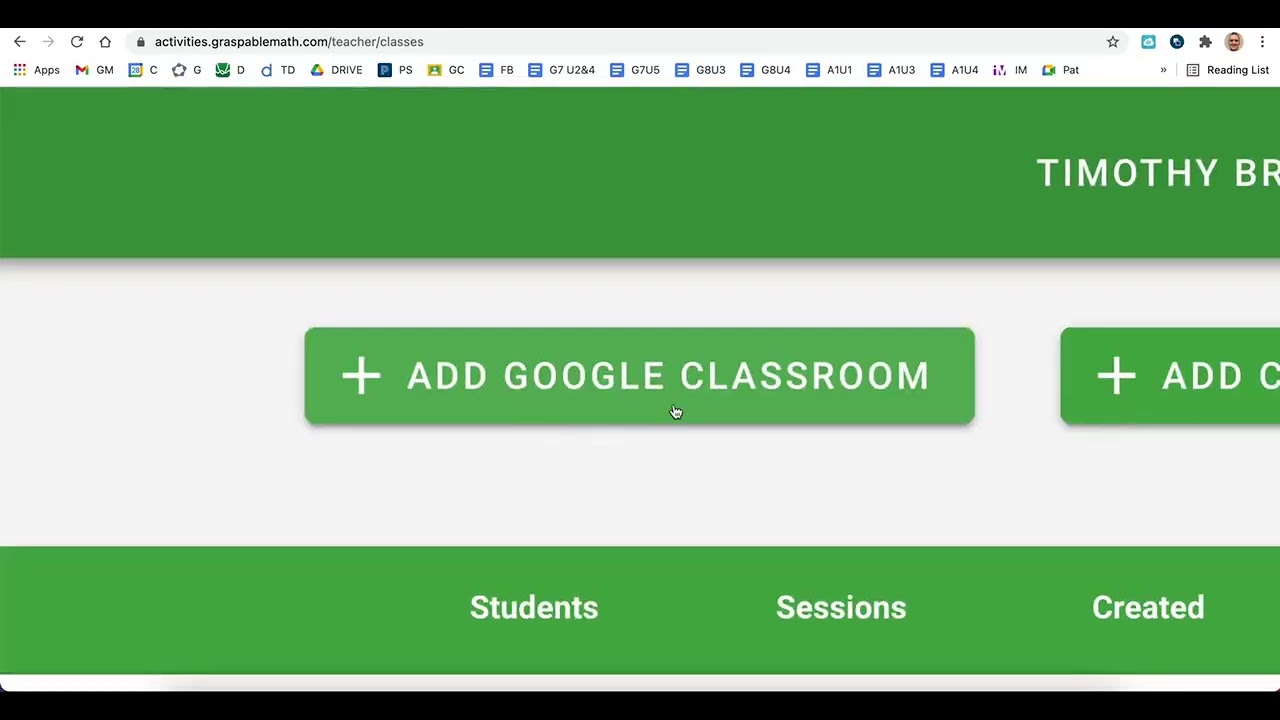Open the Pat bookmark
Image resolution: width=1280 pixels, height=720 pixels.
pos(1060,70)
